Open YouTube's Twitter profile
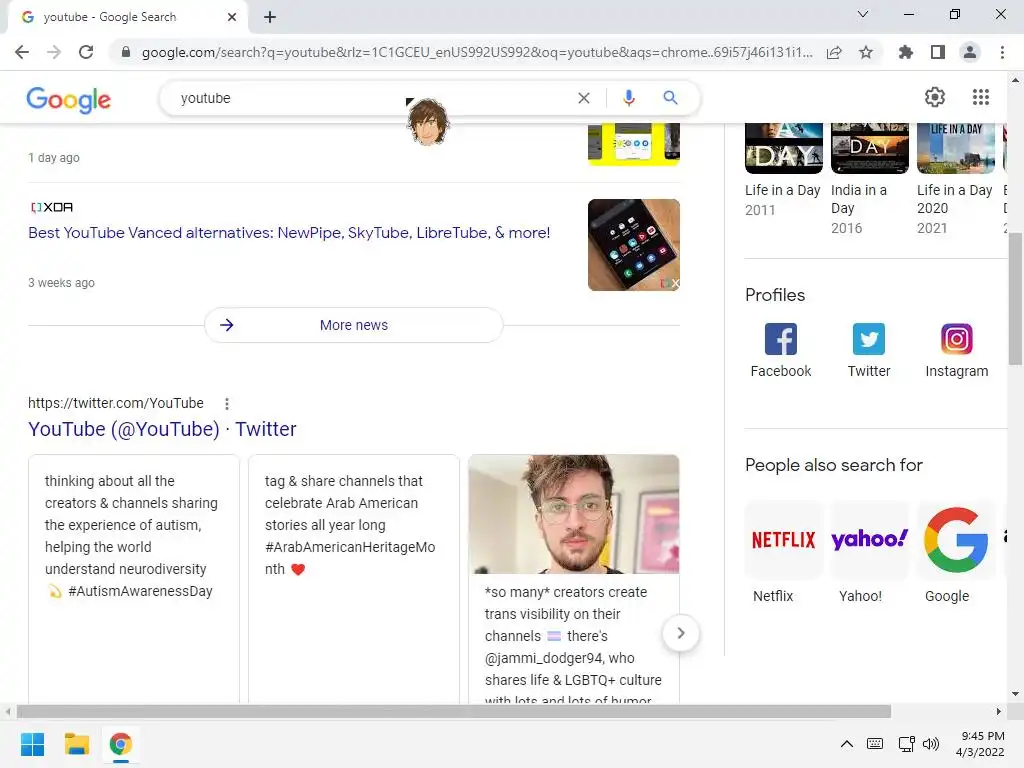Screen dimensions: 1024x768 tap(869, 351)
